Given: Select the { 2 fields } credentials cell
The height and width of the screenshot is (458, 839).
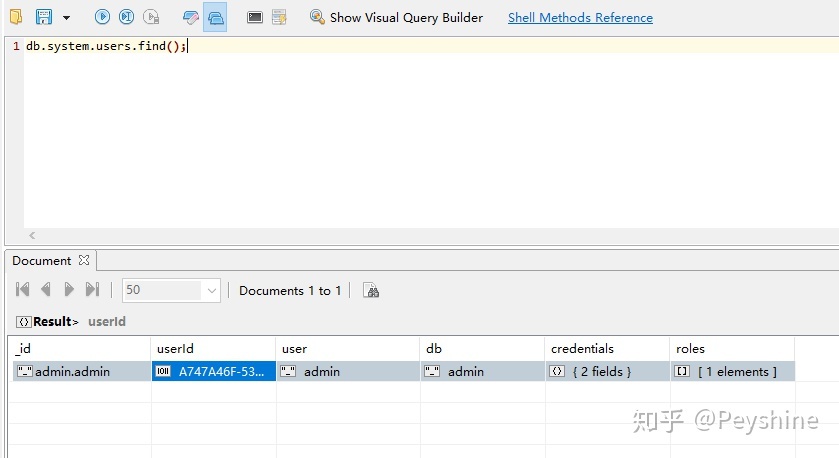Looking at the screenshot, I should click(607, 371).
